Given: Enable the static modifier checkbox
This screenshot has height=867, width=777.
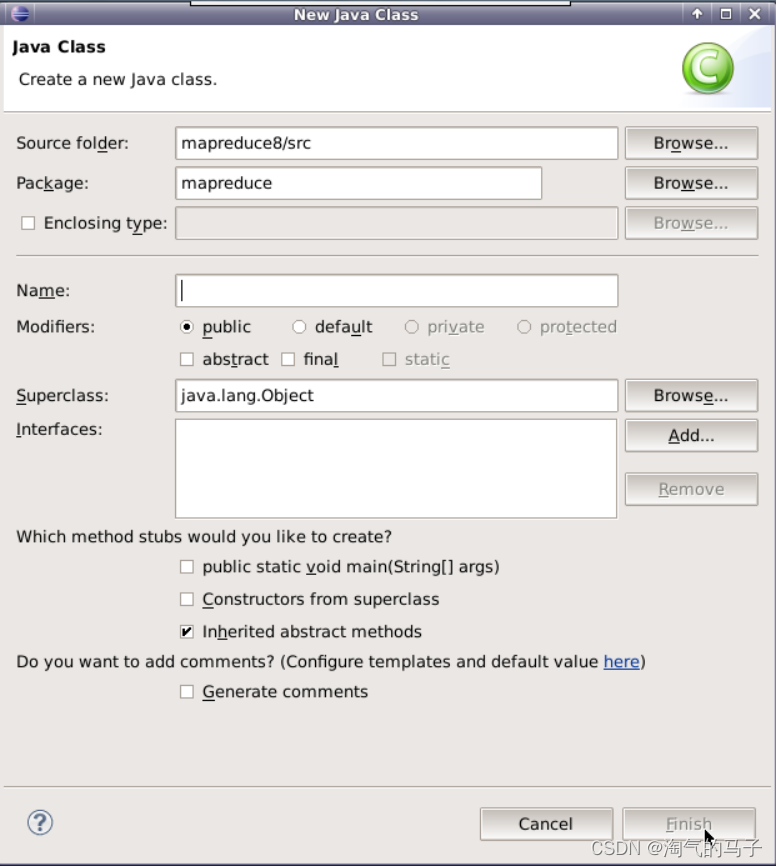Looking at the screenshot, I should point(389,359).
